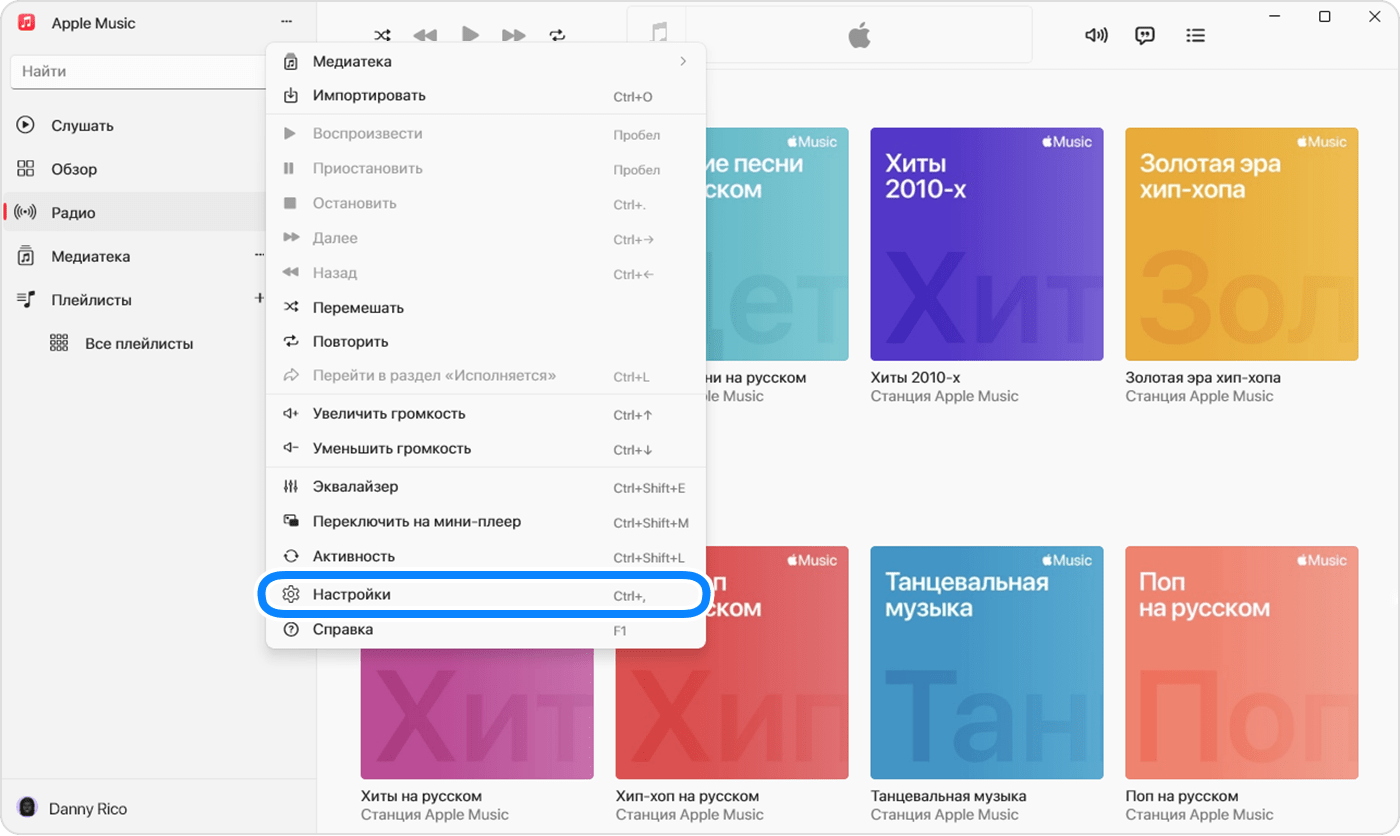Click the Золотая эра хип-хопа title link

(x=1203, y=378)
